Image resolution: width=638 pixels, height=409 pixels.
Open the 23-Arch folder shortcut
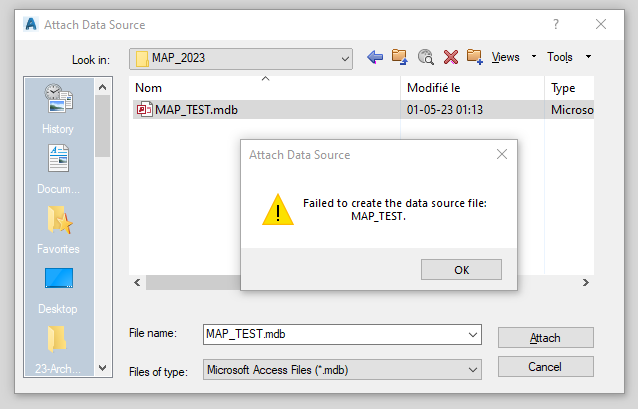(58, 350)
